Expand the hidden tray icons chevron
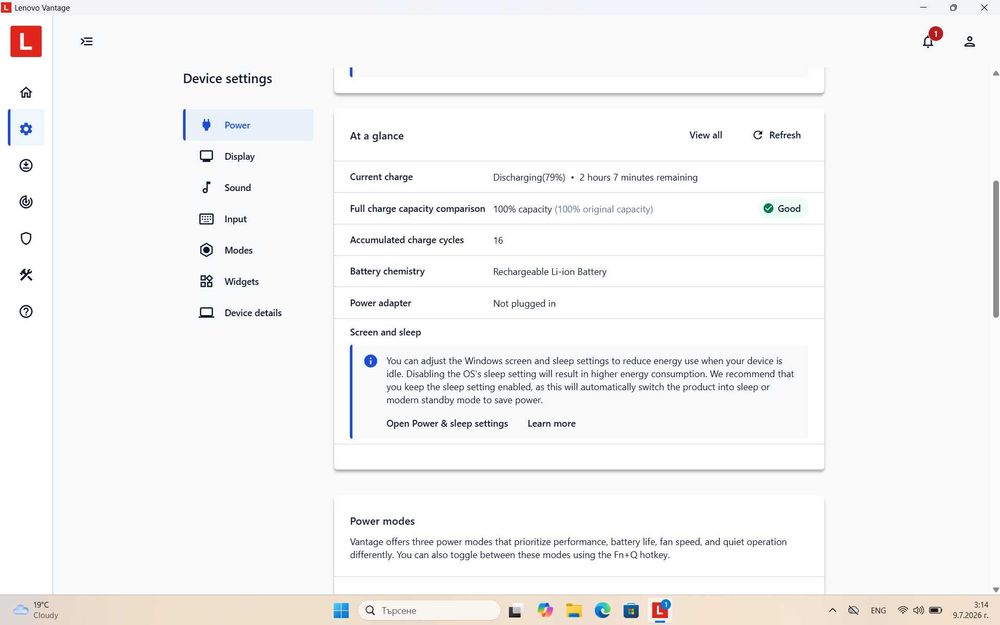The width and height of the screenshot is (1000, 625). [832, 610]
